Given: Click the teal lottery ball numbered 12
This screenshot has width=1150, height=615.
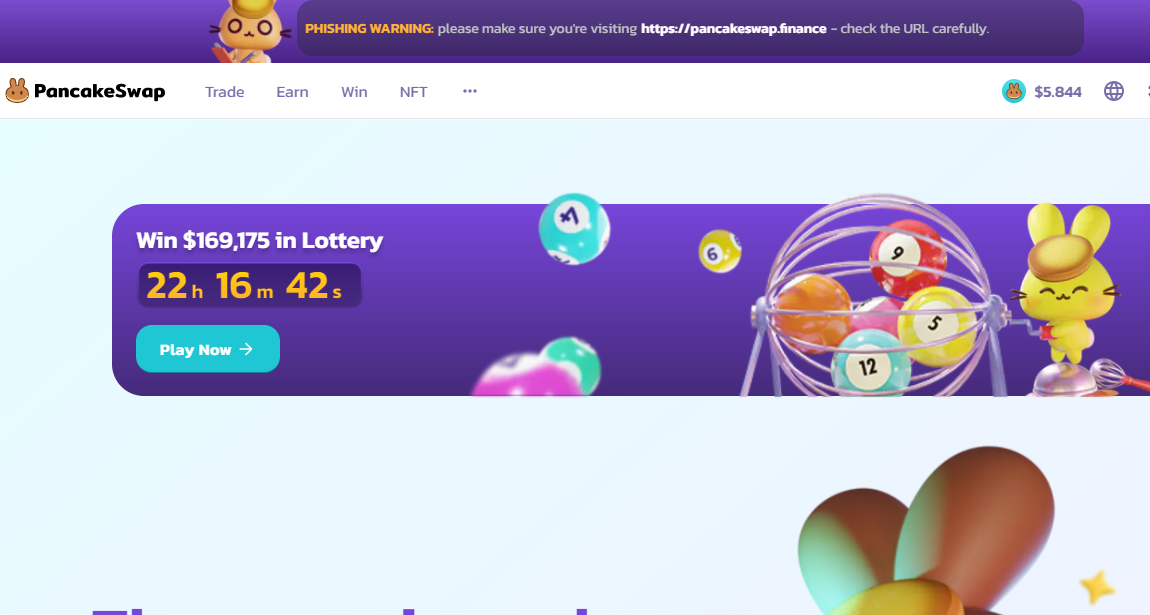Looking at the screenshot, I should [870, 361].
